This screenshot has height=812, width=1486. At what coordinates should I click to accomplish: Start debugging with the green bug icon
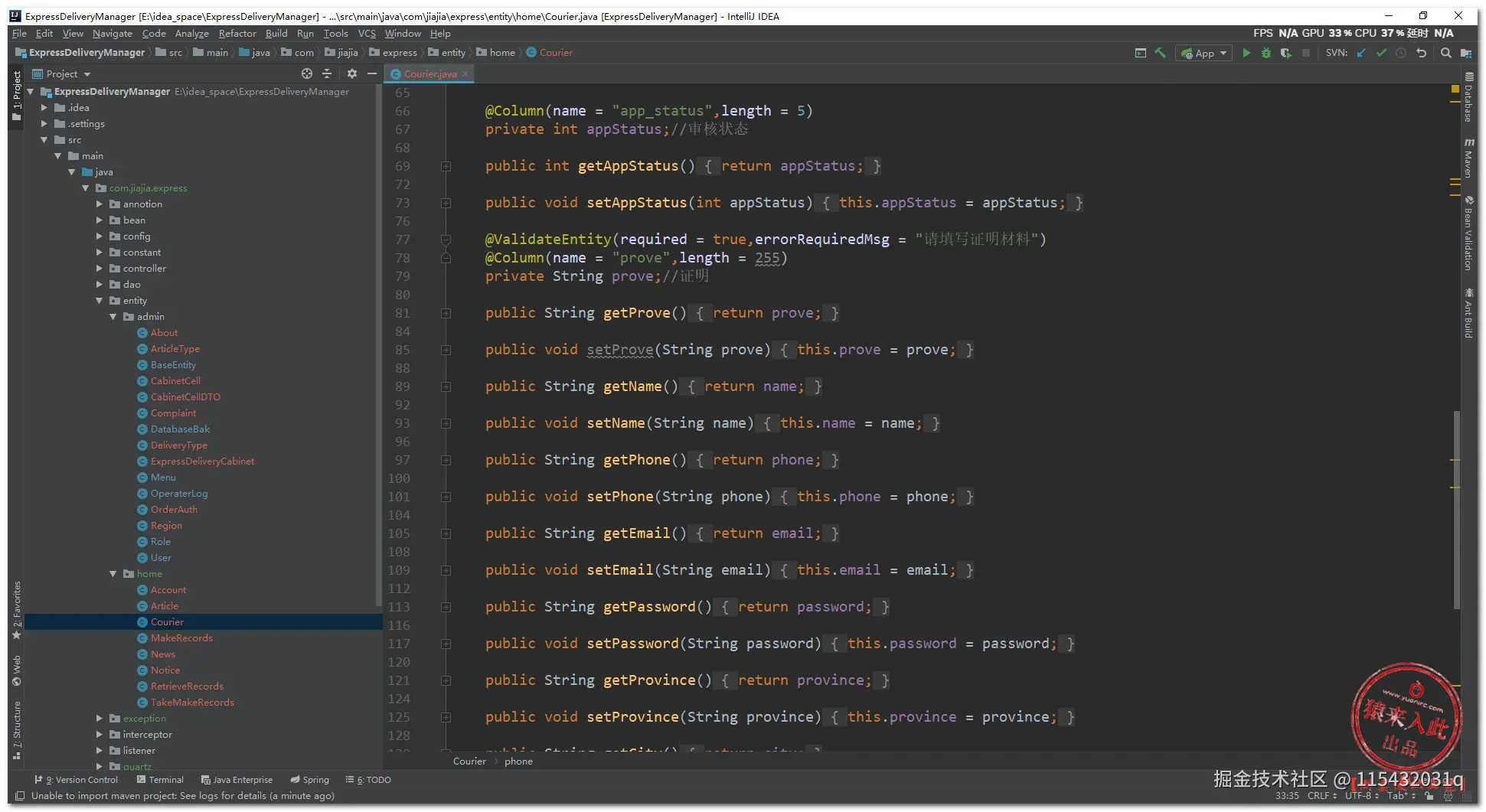pos(1266,53)
